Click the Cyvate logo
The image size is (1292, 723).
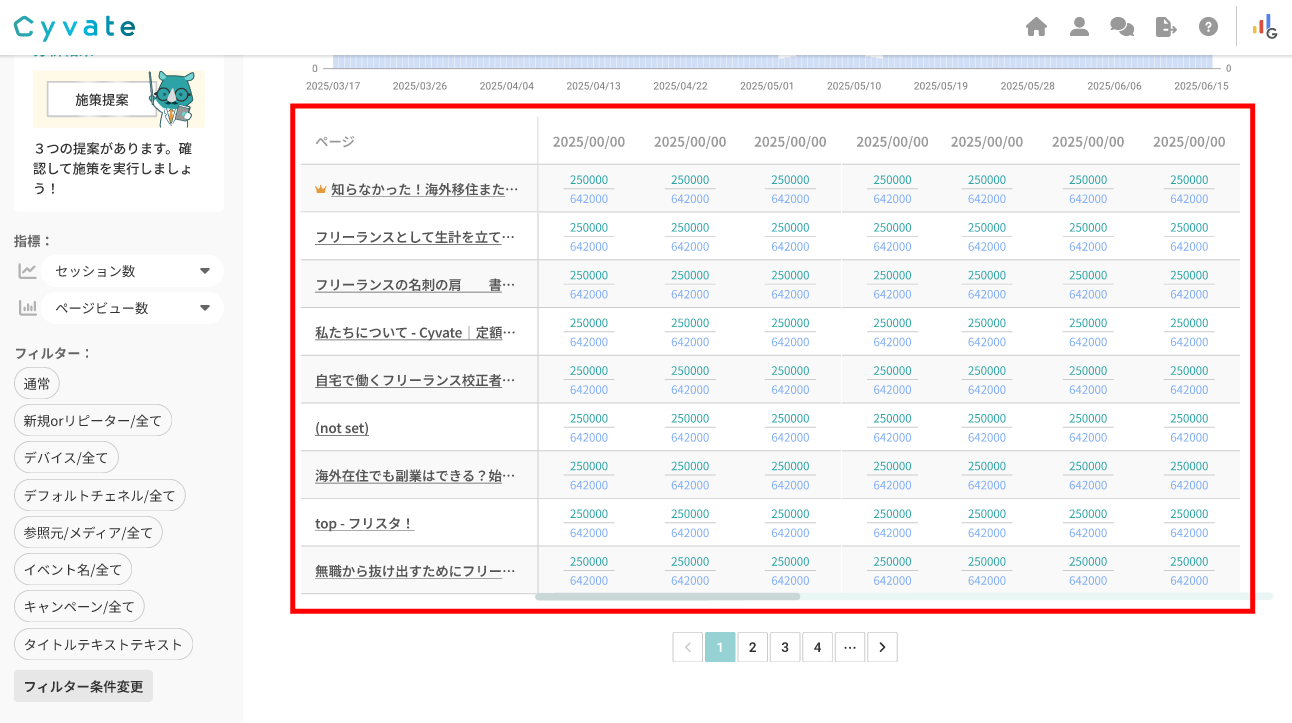tap(75, 27)
